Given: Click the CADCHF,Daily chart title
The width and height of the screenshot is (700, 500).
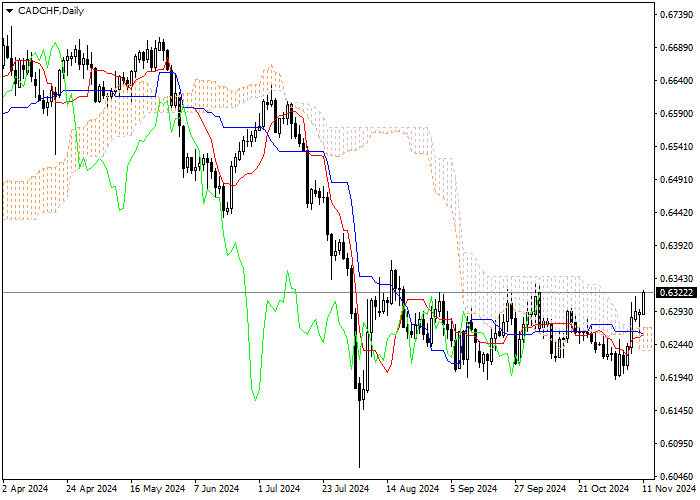Looking at the screenshot, I should click(51, 11).
